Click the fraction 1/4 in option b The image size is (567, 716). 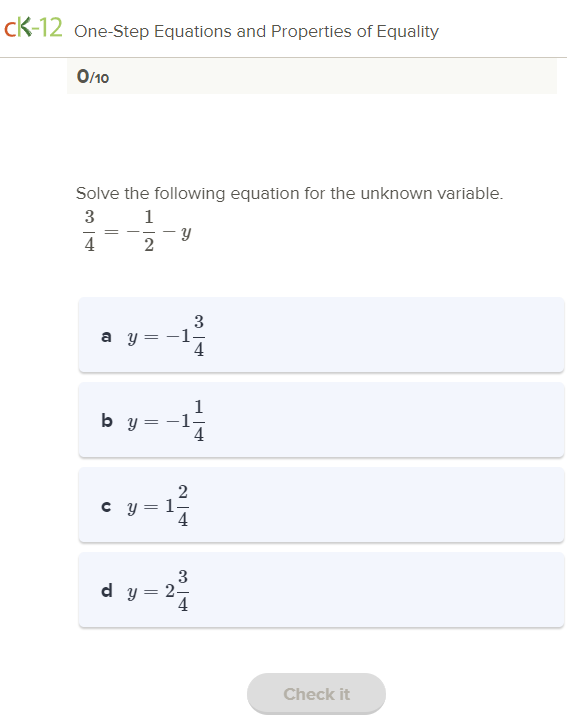[199, 421]
